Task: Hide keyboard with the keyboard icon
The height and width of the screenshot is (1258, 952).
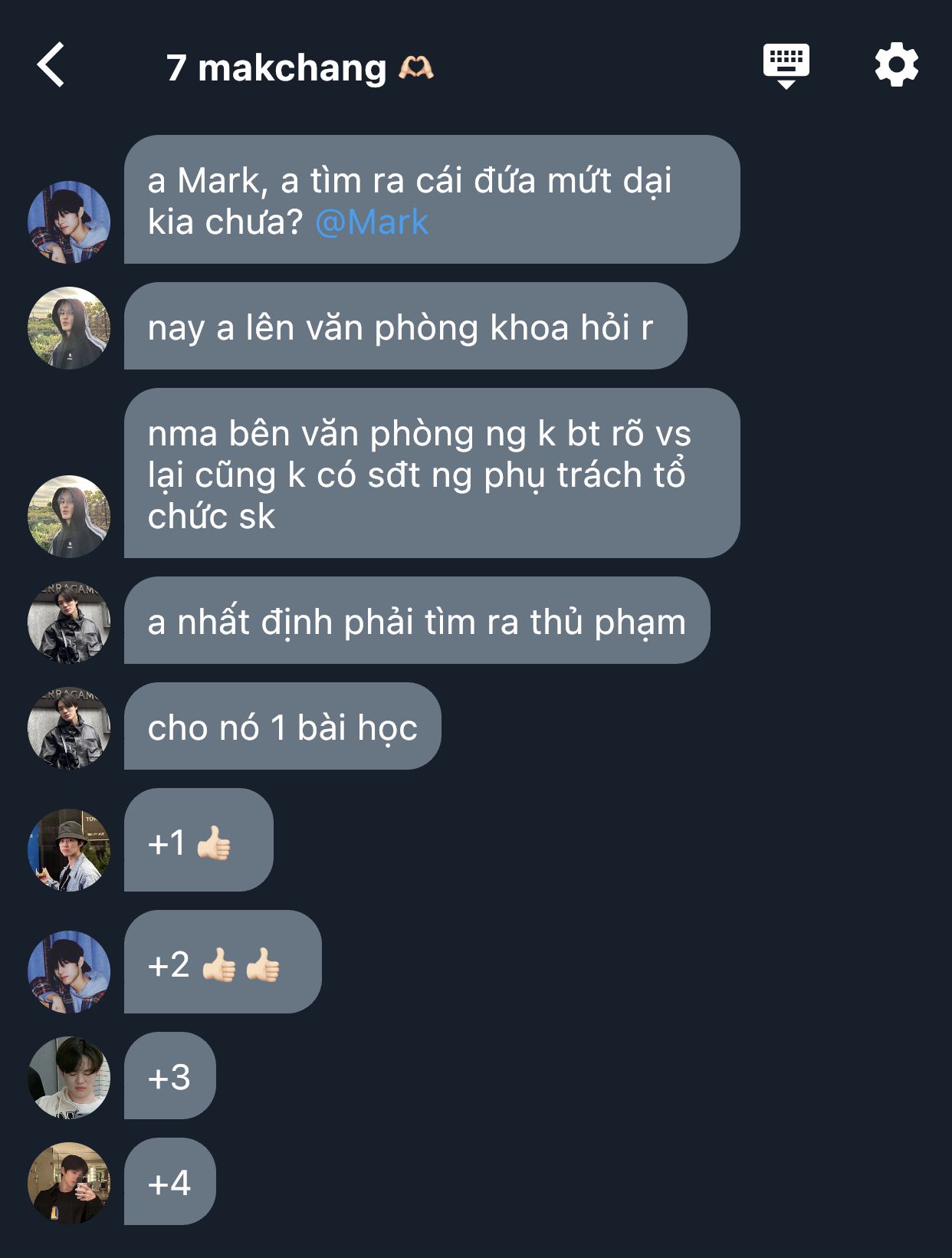Action: point(786,66)
